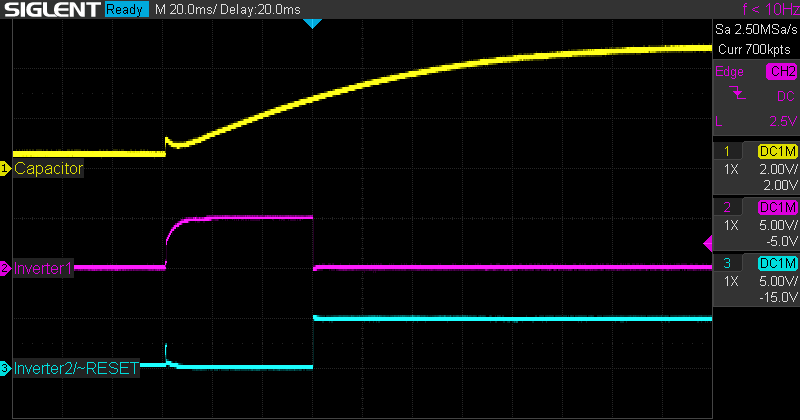The height and width of the screenshot is (420, 800).
Task: Click the cyan DC1M coupling badge
Action: [778, 263]
